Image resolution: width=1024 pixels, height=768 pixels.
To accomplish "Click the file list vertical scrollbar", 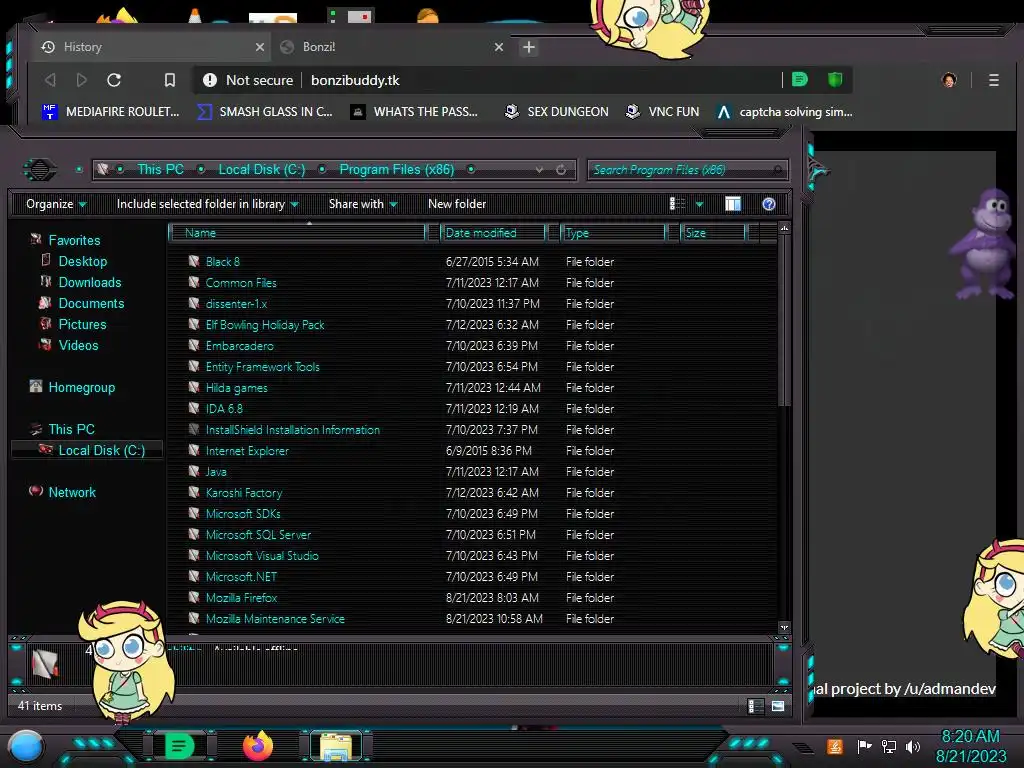I will click(784, 321).
